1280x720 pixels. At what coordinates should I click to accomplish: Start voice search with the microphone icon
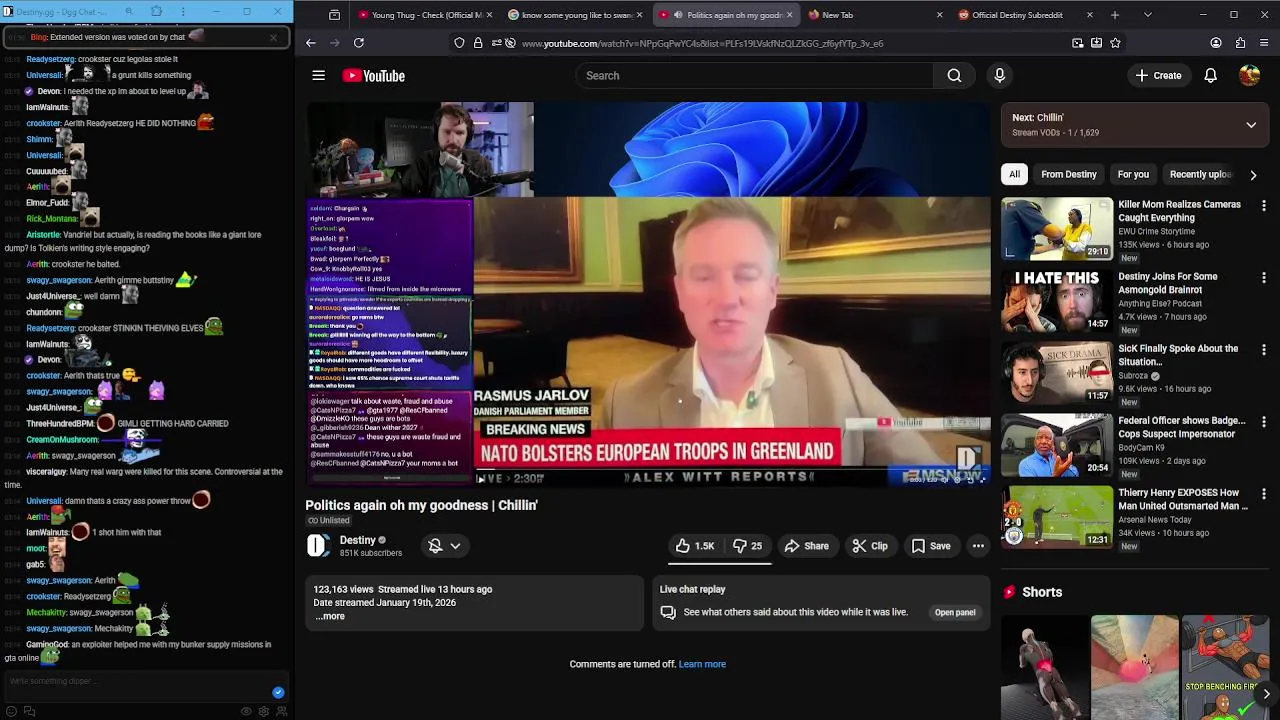click(999, 75)
